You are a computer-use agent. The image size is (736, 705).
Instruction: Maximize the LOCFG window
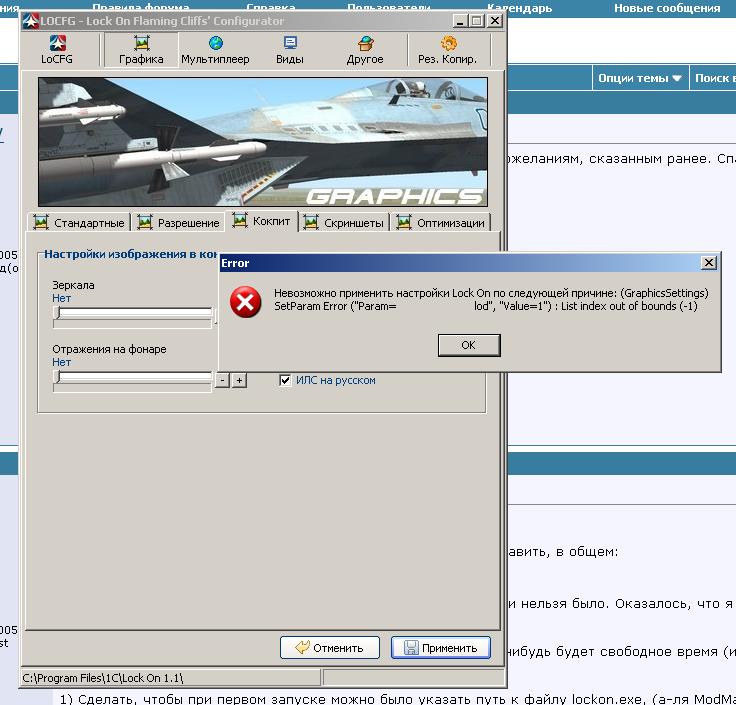[477, 21]
